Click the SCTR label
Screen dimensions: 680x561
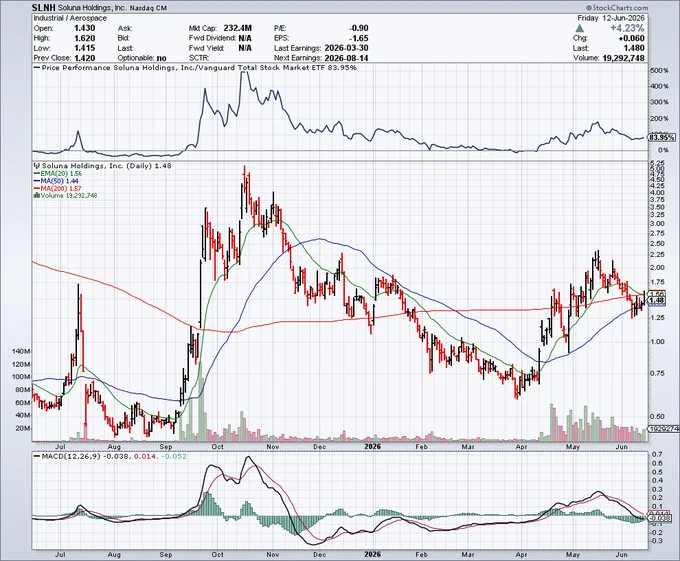coord(199,58)
